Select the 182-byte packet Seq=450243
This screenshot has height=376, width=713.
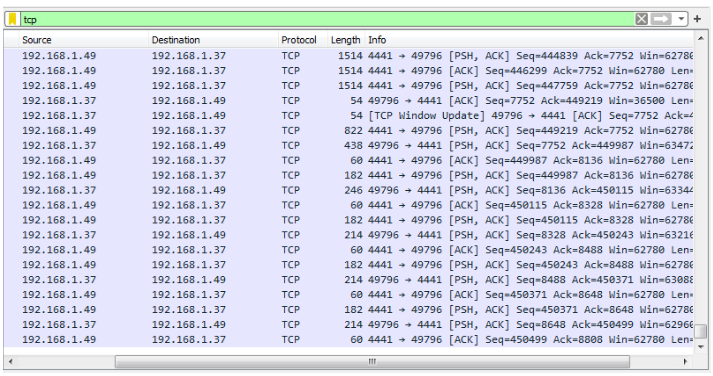349,265
